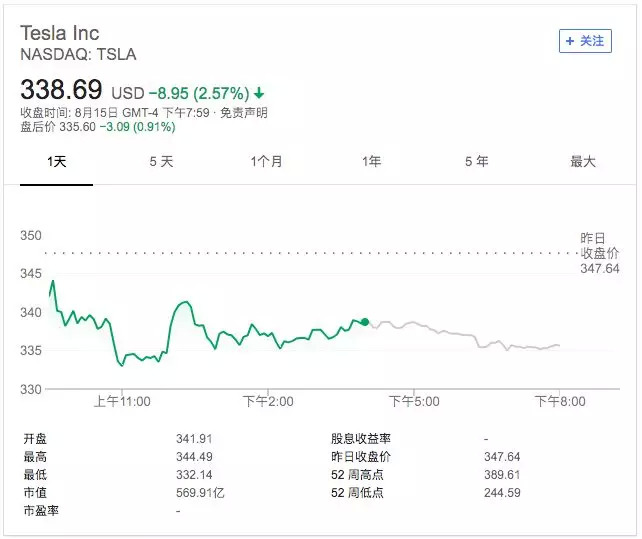The image size is (642, 539).
Task: Click the 52 周高点 value 389.61
Action: click(x=497, y=474)
